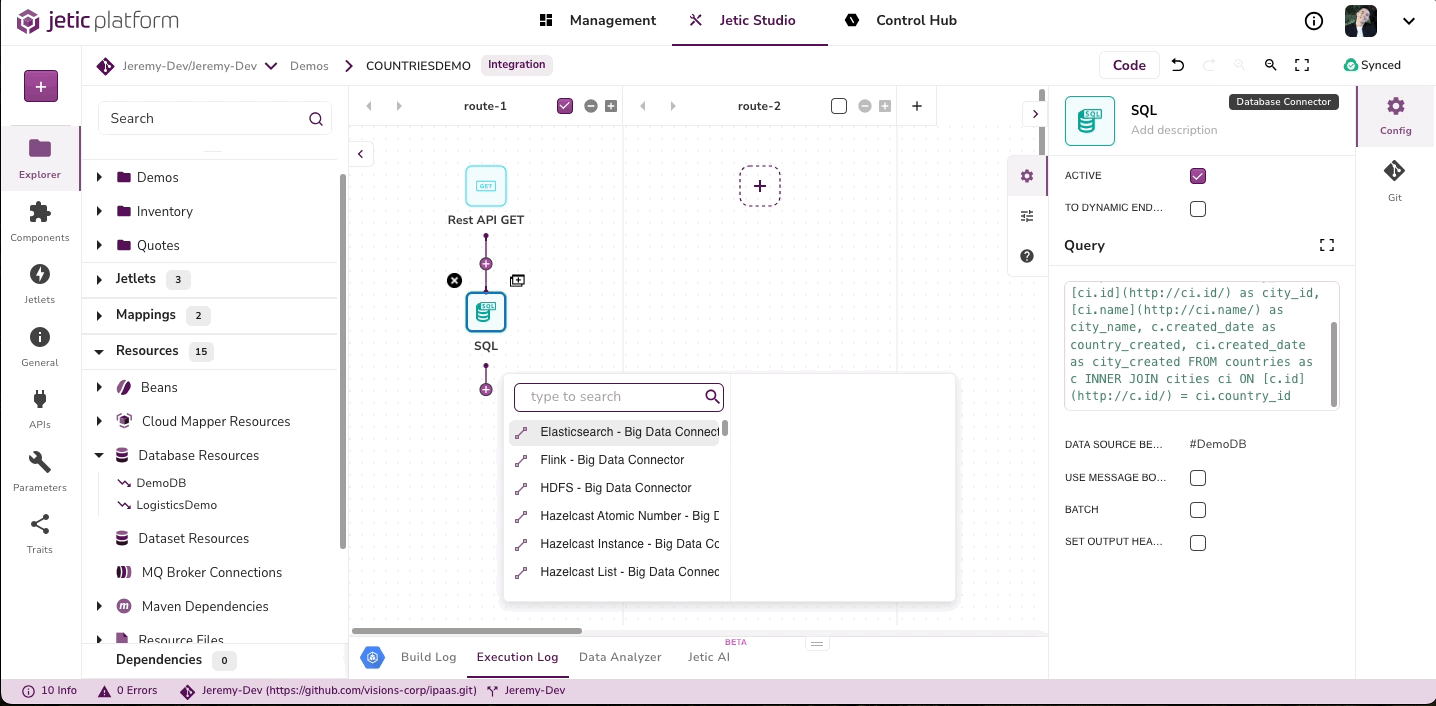
Task: Open the Jetic AI tab
Action: (x=709, y=657)
